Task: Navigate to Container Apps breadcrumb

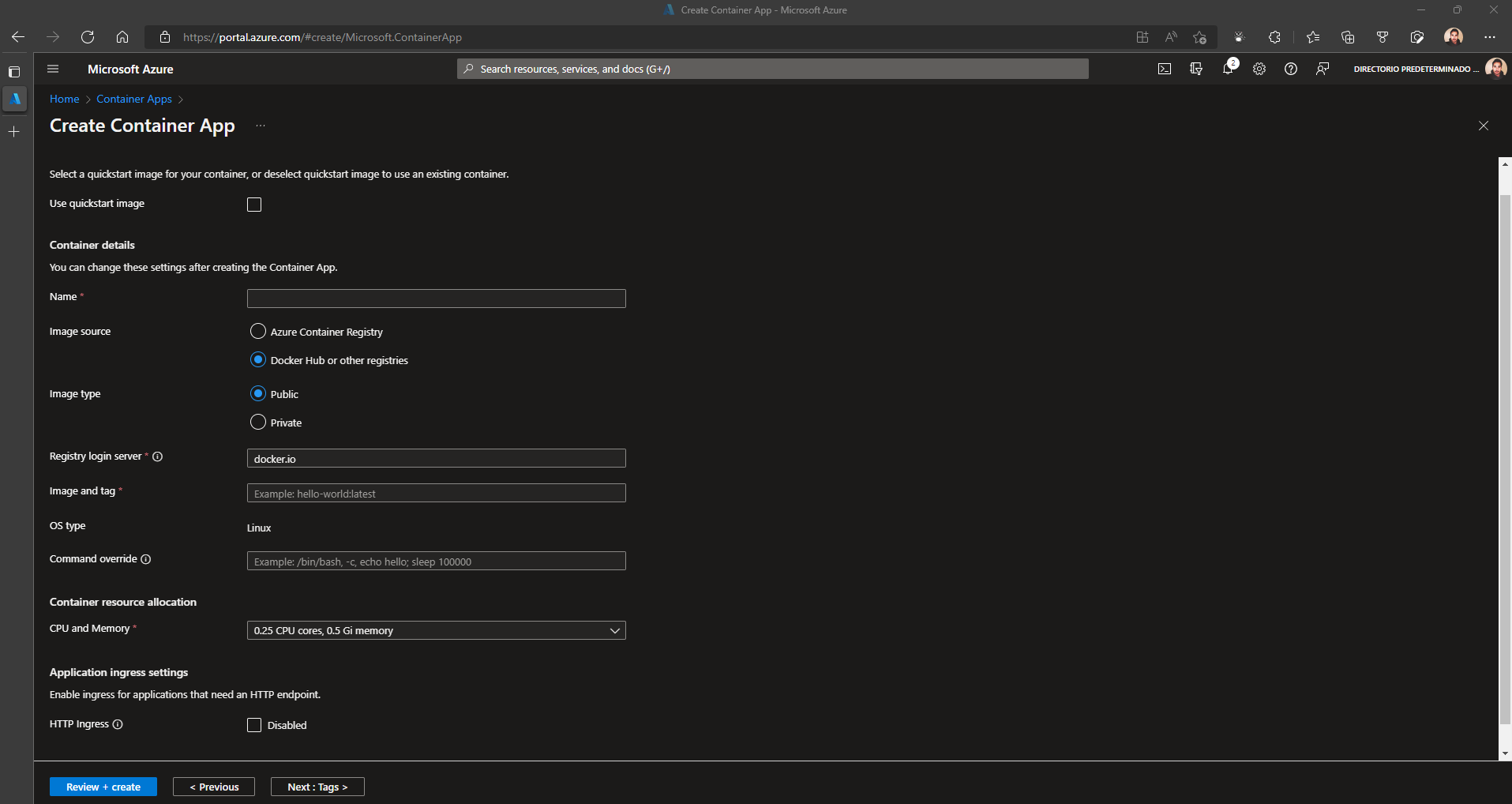Action: (x=133, y=99)
